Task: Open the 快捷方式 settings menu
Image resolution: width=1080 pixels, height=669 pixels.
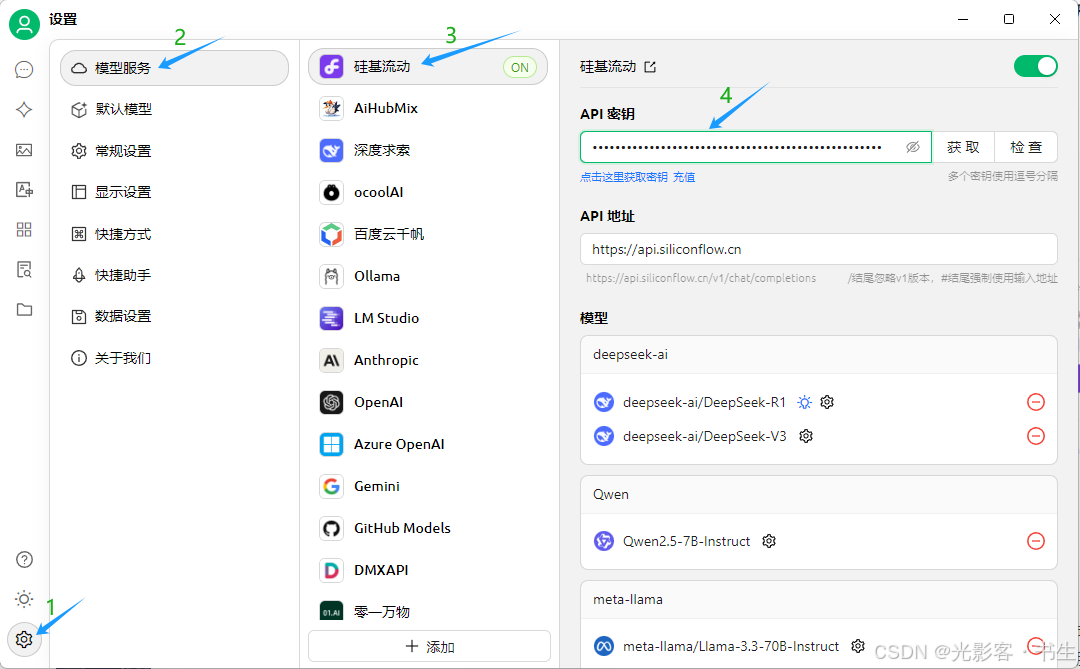Action: (174, 234)
